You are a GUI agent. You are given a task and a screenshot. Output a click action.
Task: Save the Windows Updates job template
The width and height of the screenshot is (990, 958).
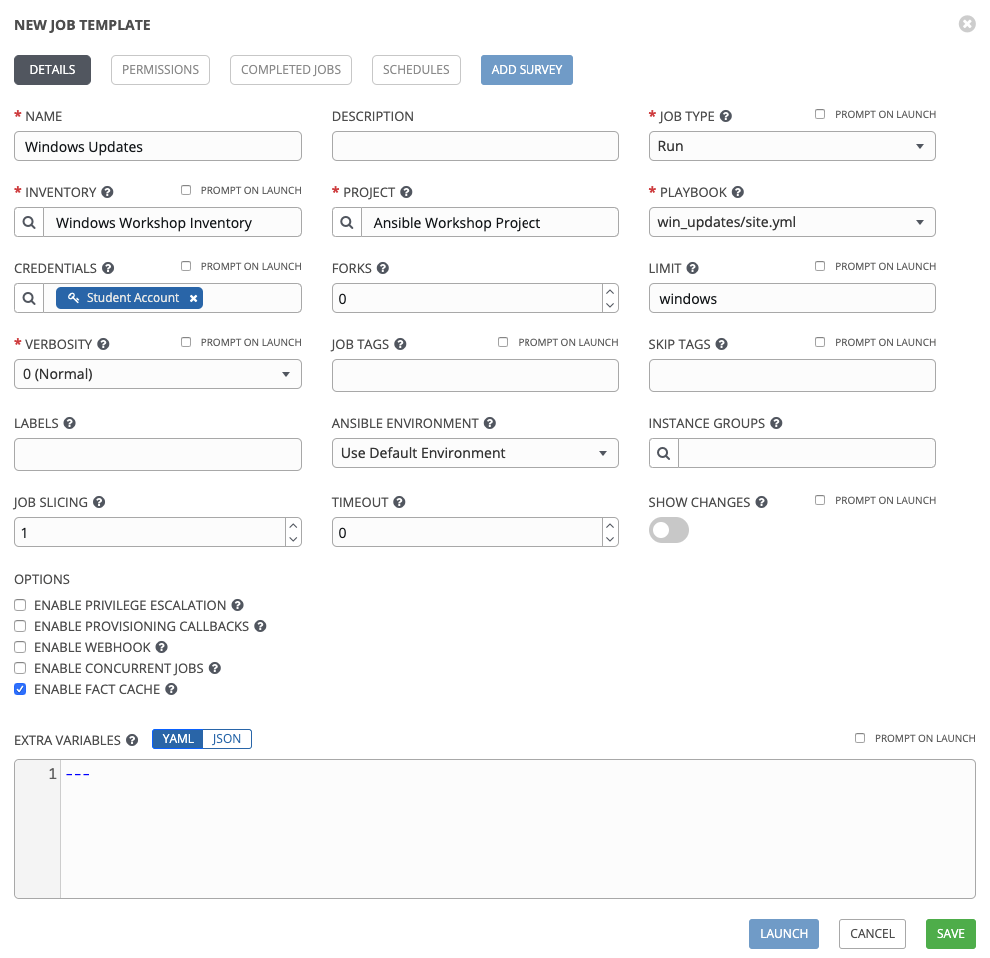coord(950,933)
